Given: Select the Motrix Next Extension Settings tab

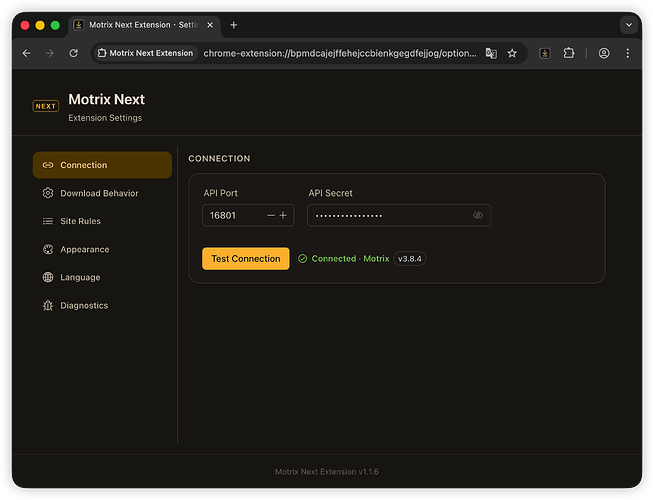Looking at the screenshot, I should (x=142, y=25).
